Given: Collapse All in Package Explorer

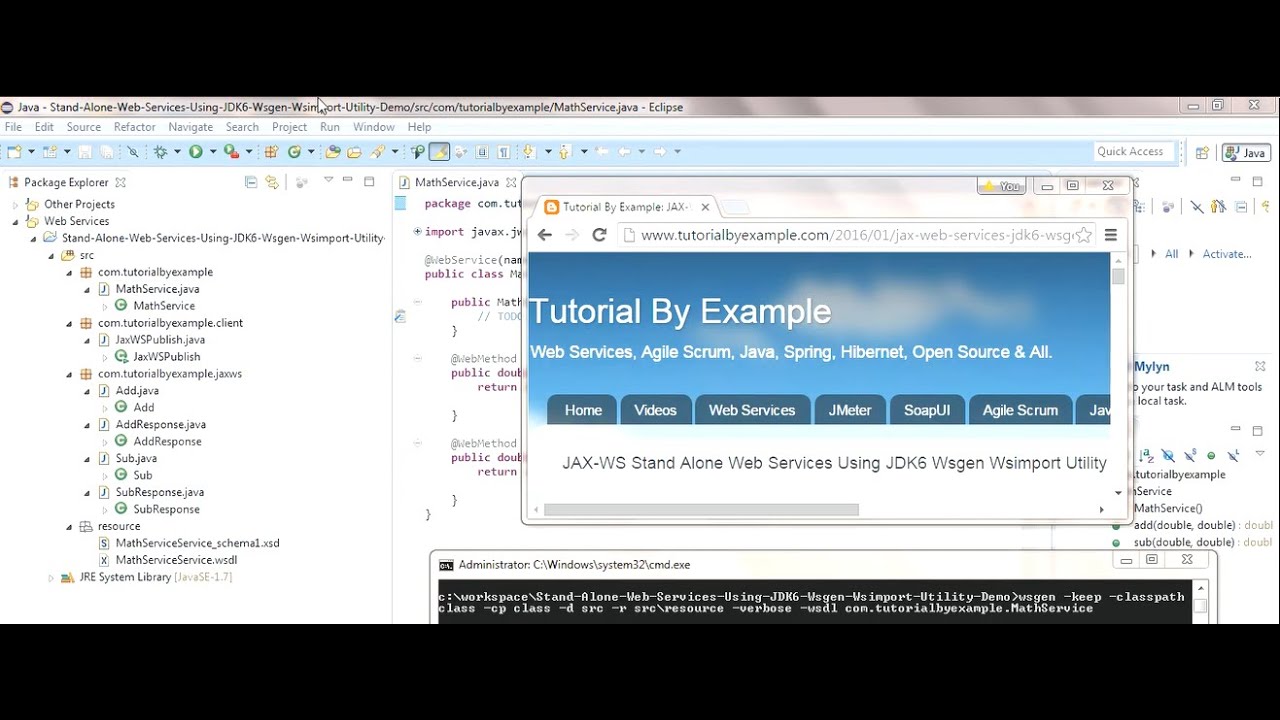Looking at the screenshot, I should tap(250, 182).
